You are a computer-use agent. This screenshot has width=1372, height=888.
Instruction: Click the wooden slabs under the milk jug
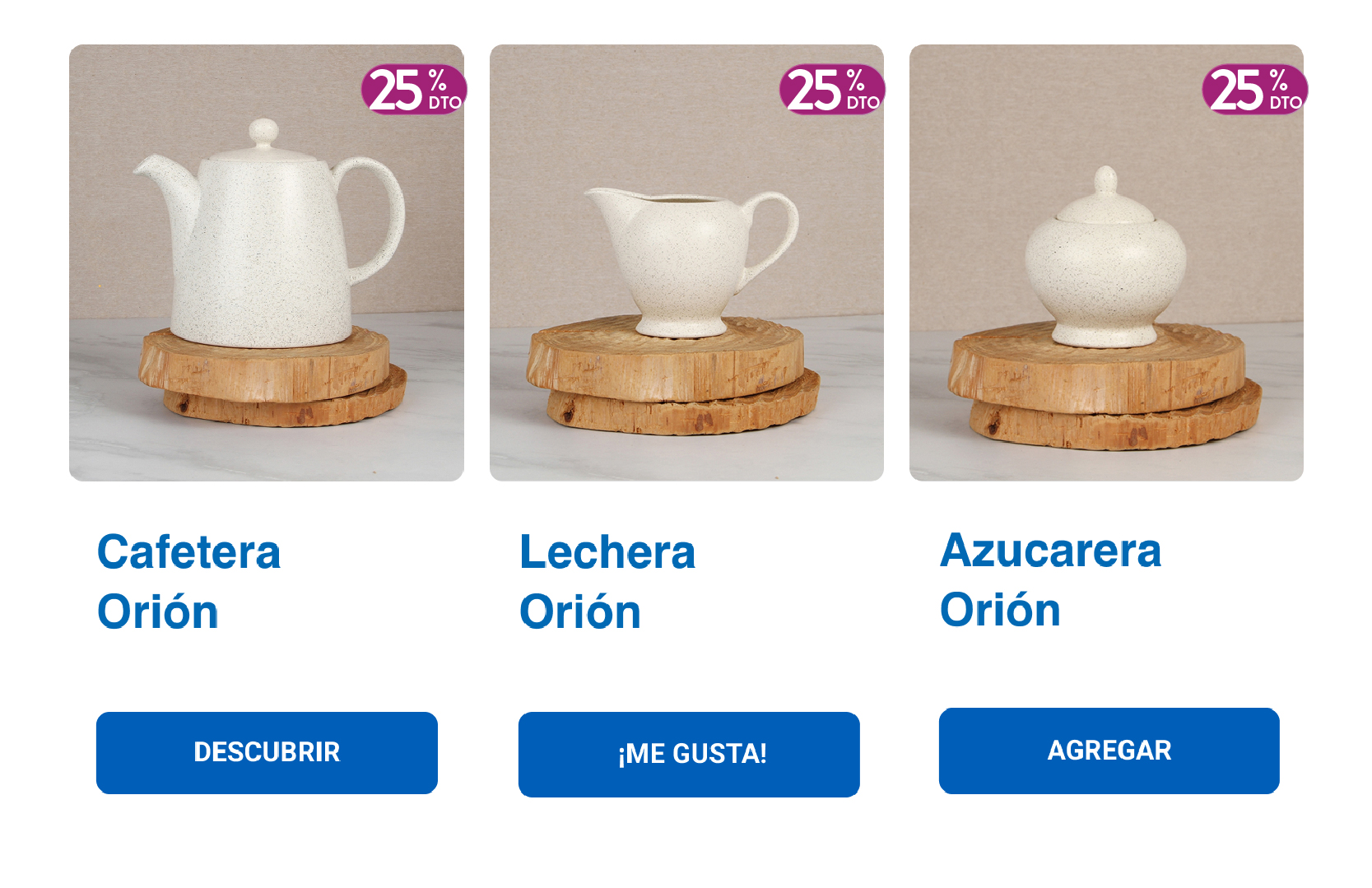(672, 374)
